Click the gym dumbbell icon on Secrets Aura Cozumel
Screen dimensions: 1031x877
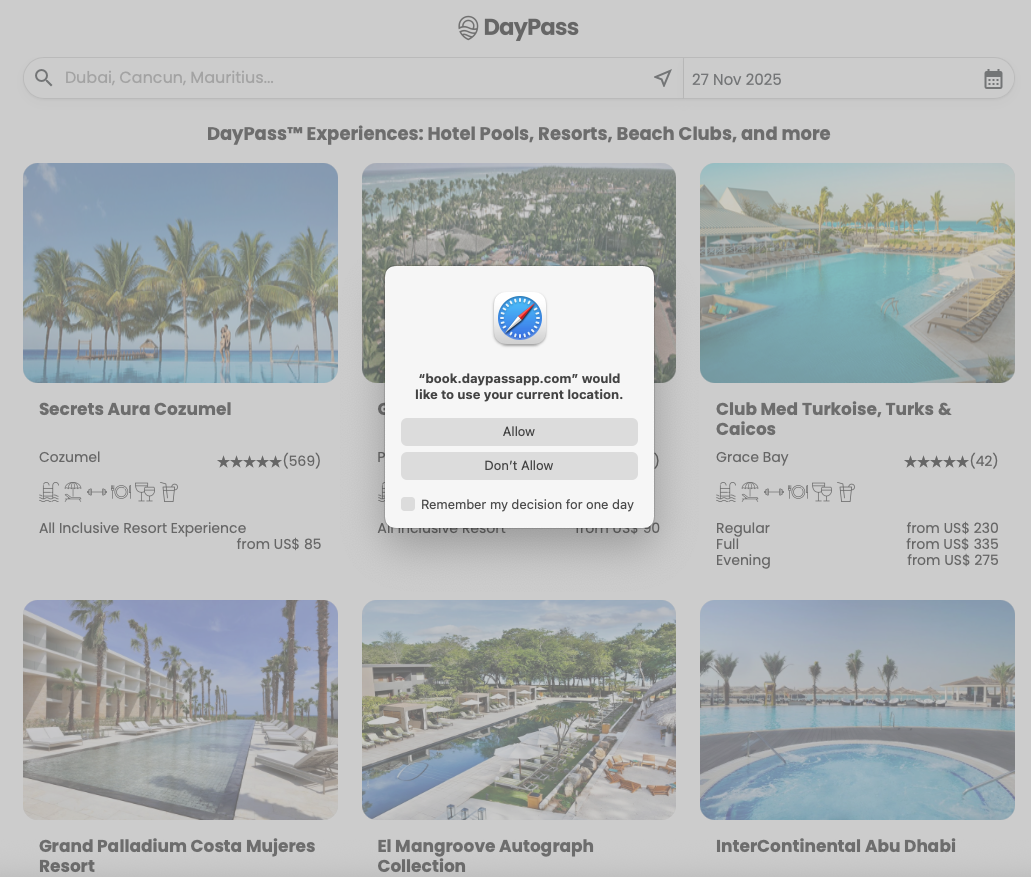tap(97, 492)
